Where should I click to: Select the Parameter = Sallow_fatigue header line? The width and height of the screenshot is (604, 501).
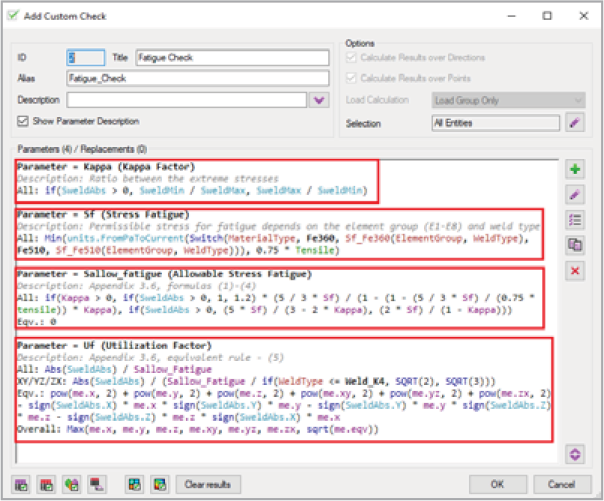pos(164,274)
